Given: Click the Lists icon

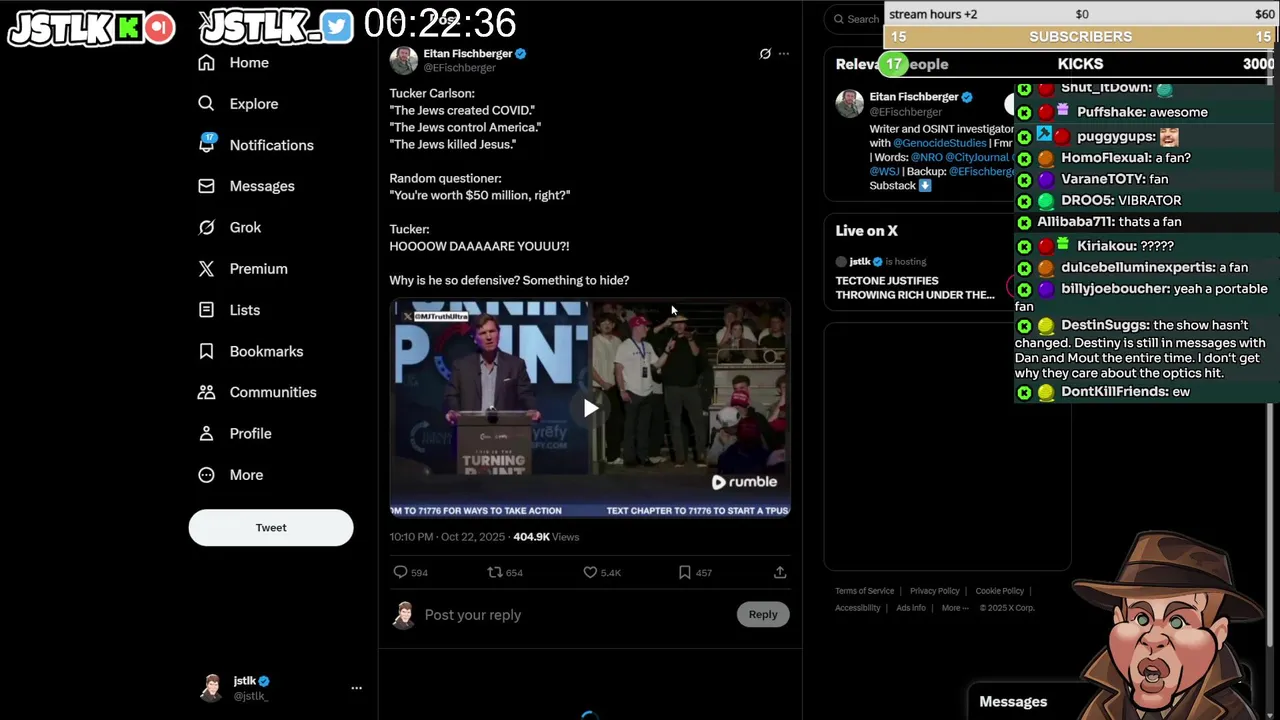Looking at the screenshot, I should [206, 310].
